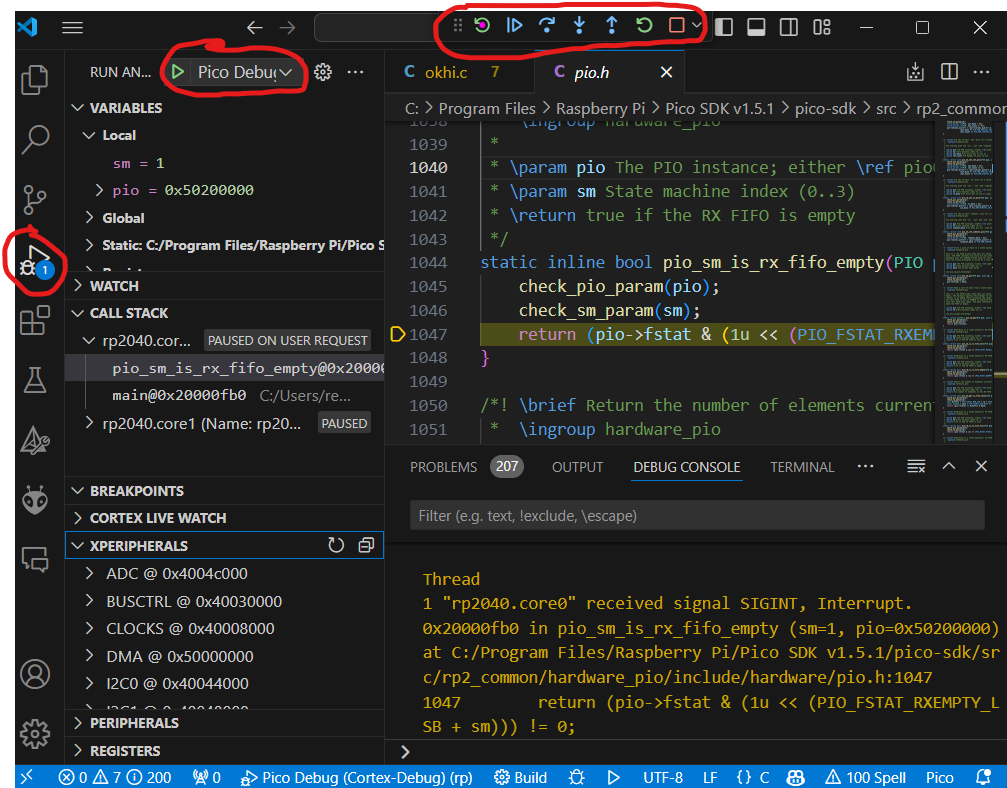Expand the Global variables group

pos(89,218)
